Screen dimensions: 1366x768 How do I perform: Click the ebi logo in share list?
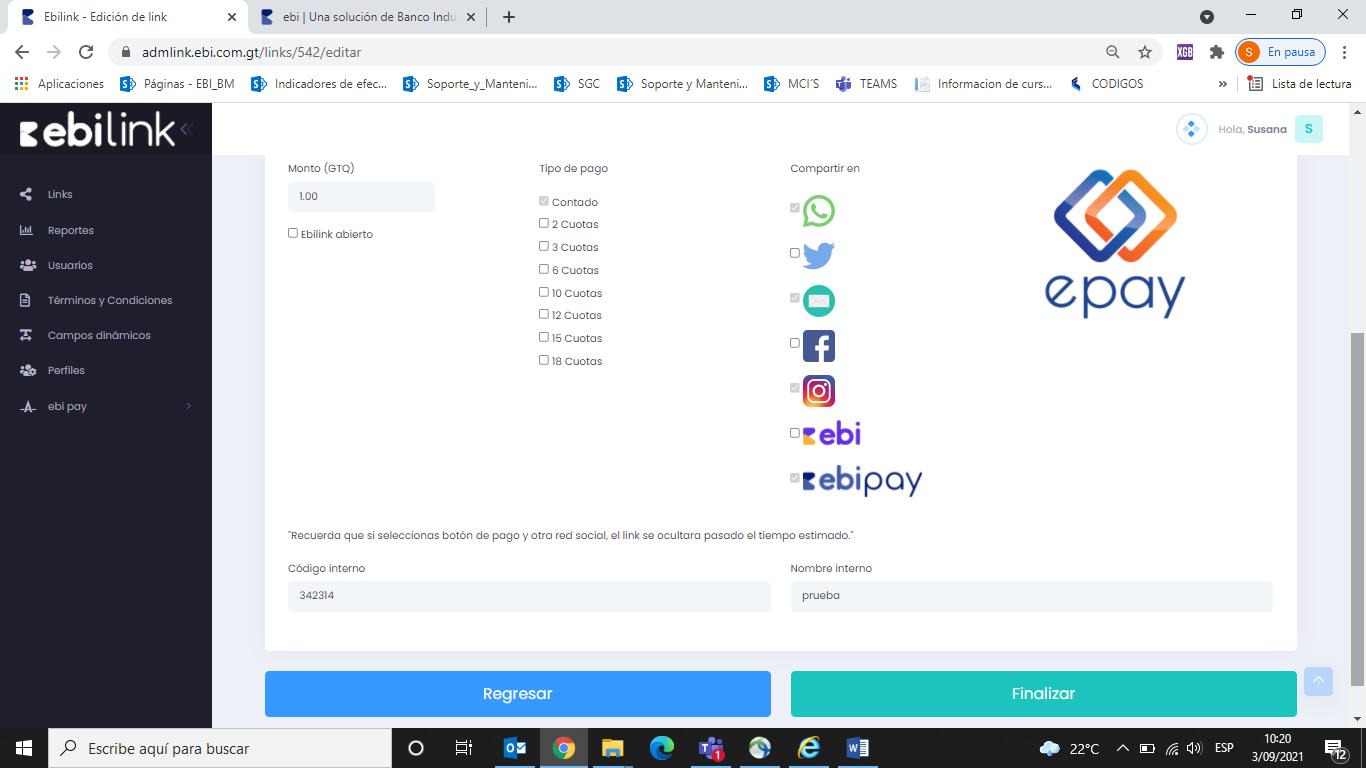[832, 435]
